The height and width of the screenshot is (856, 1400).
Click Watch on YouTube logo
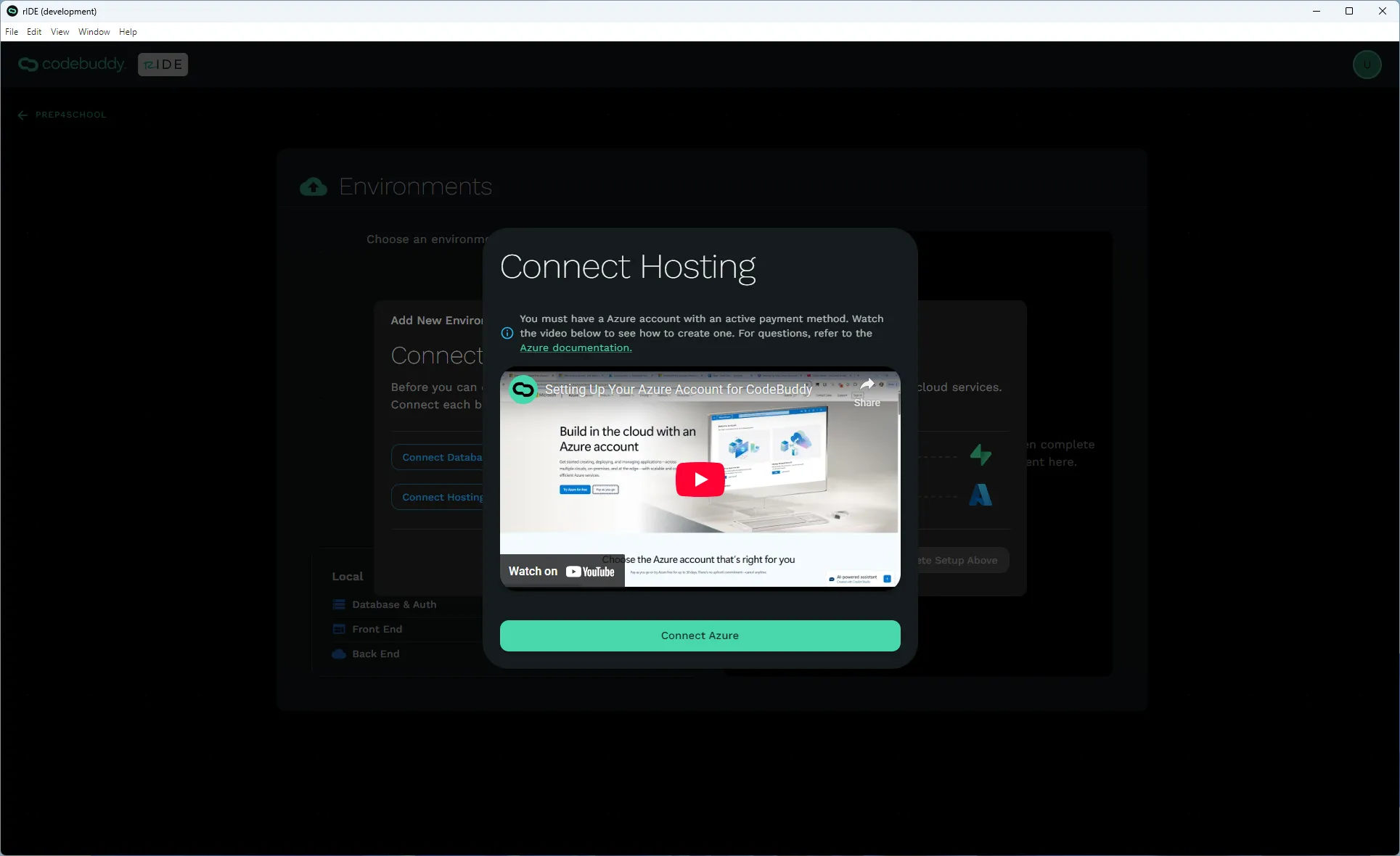(562, 572)
